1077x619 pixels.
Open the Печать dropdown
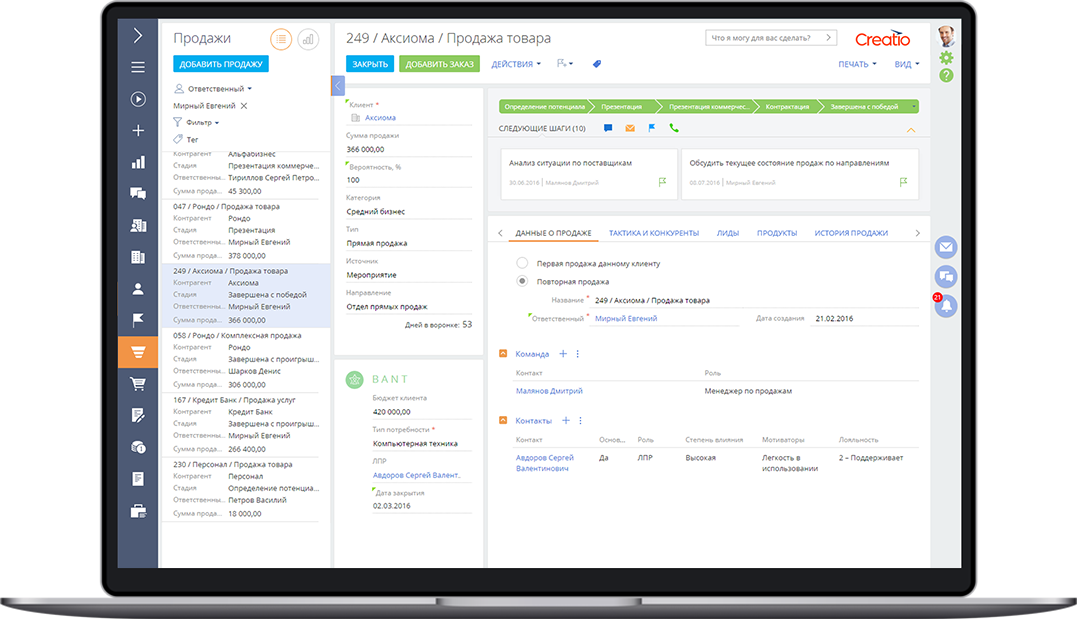coord(857,64)
